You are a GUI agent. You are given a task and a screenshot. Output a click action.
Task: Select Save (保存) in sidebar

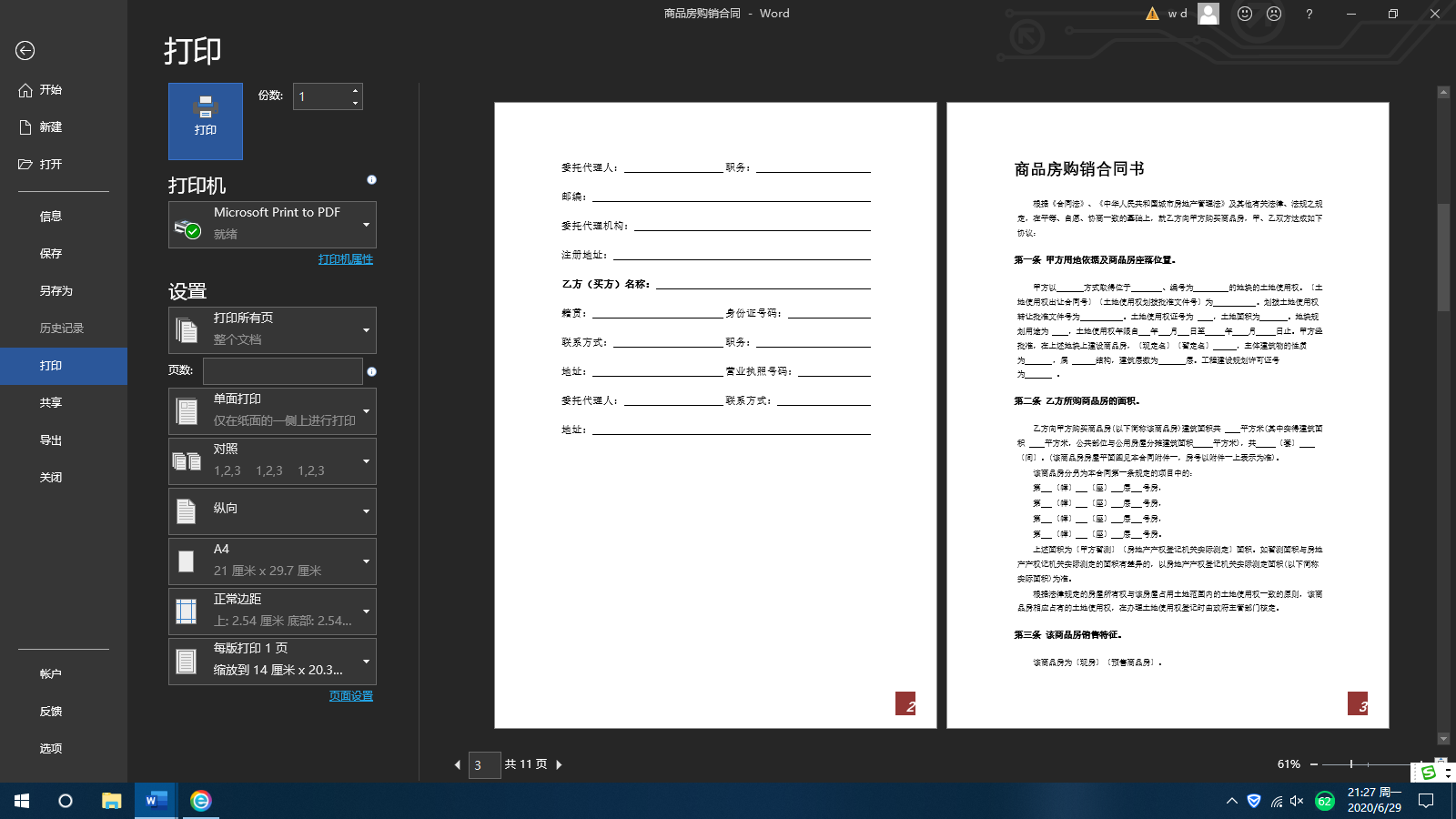click(64, 254)
